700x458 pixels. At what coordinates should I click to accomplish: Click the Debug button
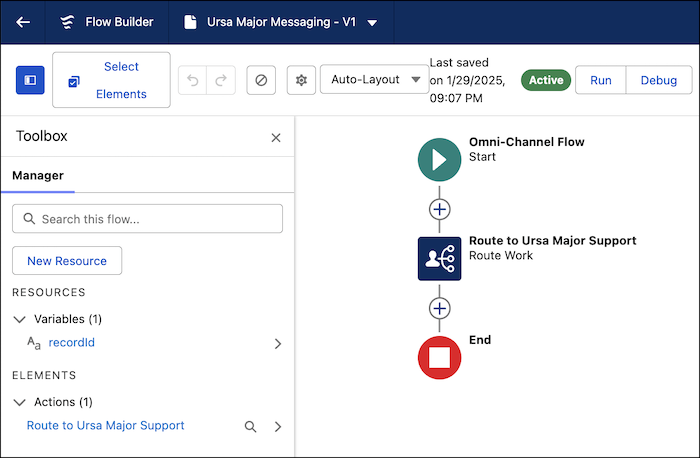click(658, 80)
